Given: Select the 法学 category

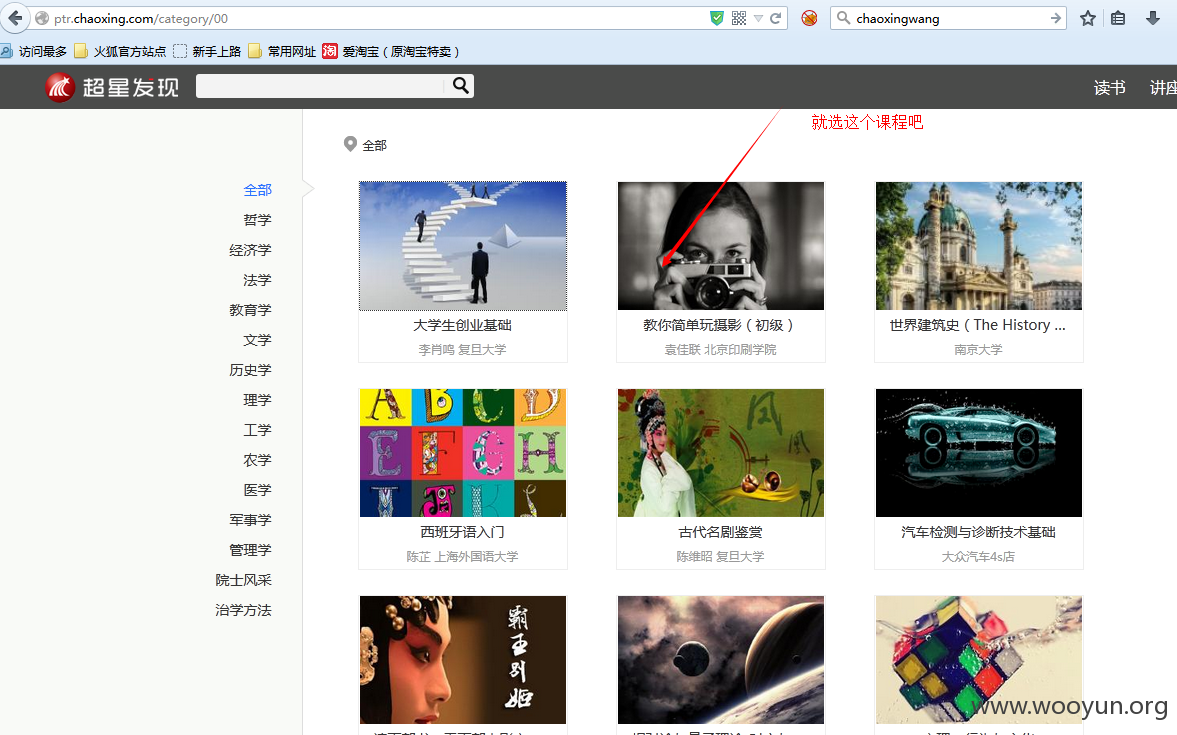Looking at the screenshot, I should (x=257, y=280).
